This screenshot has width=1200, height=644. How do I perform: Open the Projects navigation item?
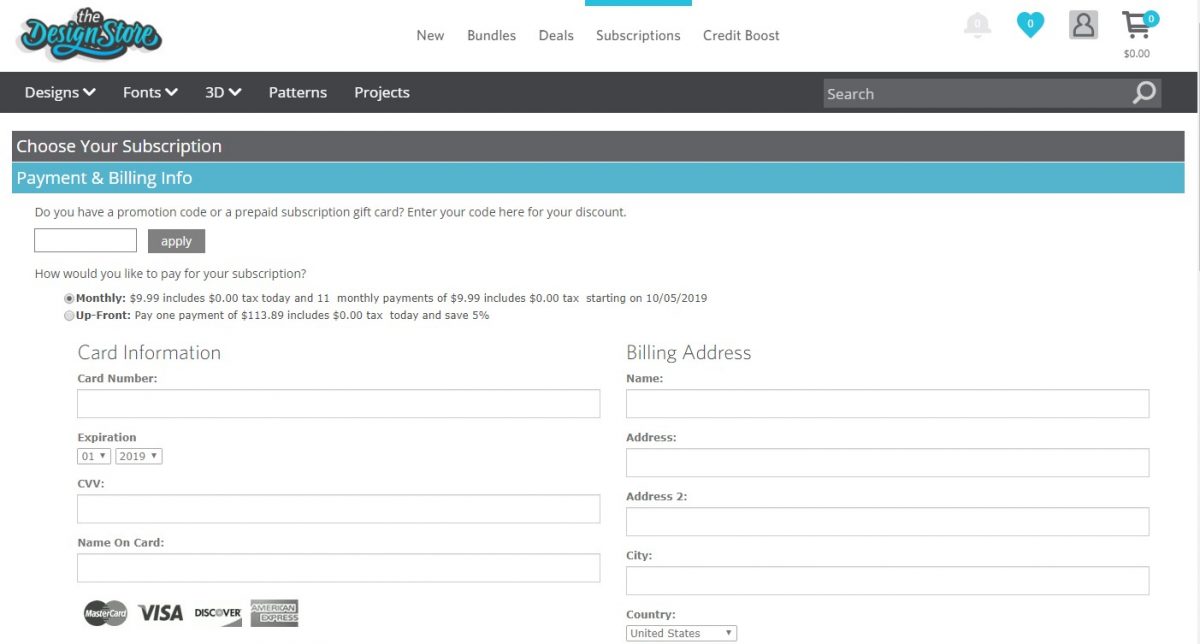tap(382, 92)
